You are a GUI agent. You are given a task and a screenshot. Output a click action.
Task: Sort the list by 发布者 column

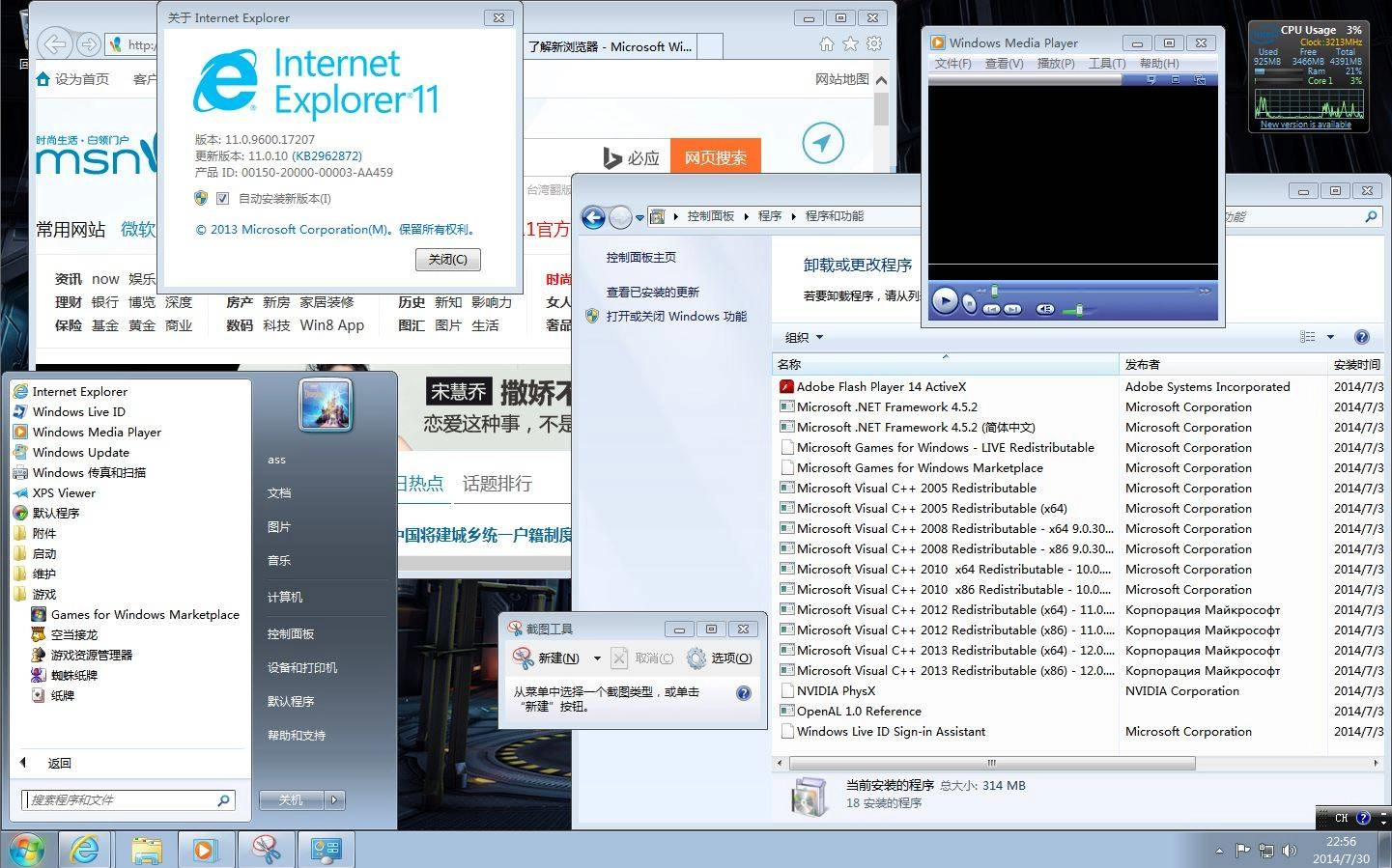(x=1223, y=365)
